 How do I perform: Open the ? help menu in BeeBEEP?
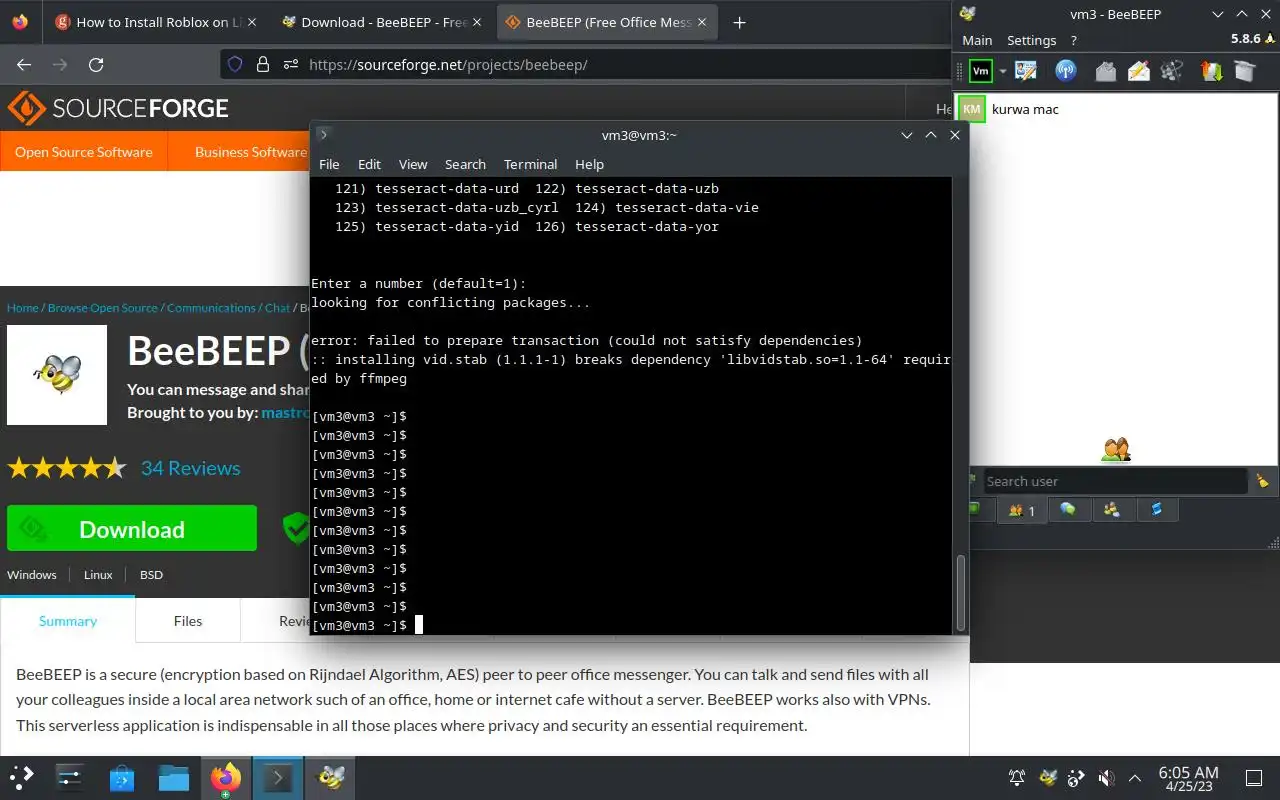1073,40
